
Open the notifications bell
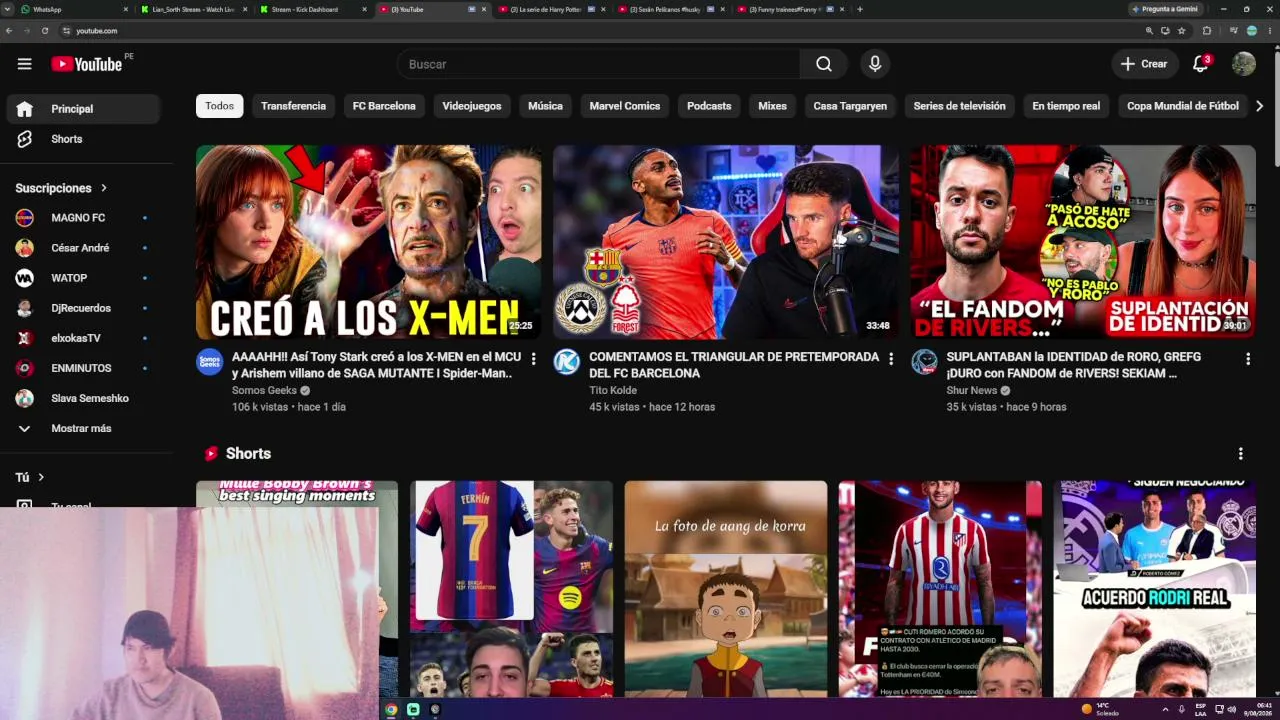[1201, 64]
